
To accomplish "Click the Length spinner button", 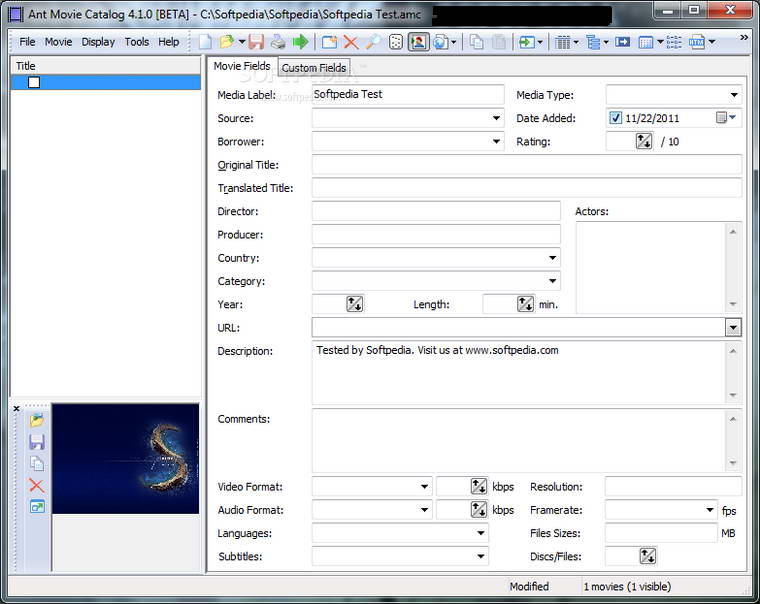I will click(525, 304).
